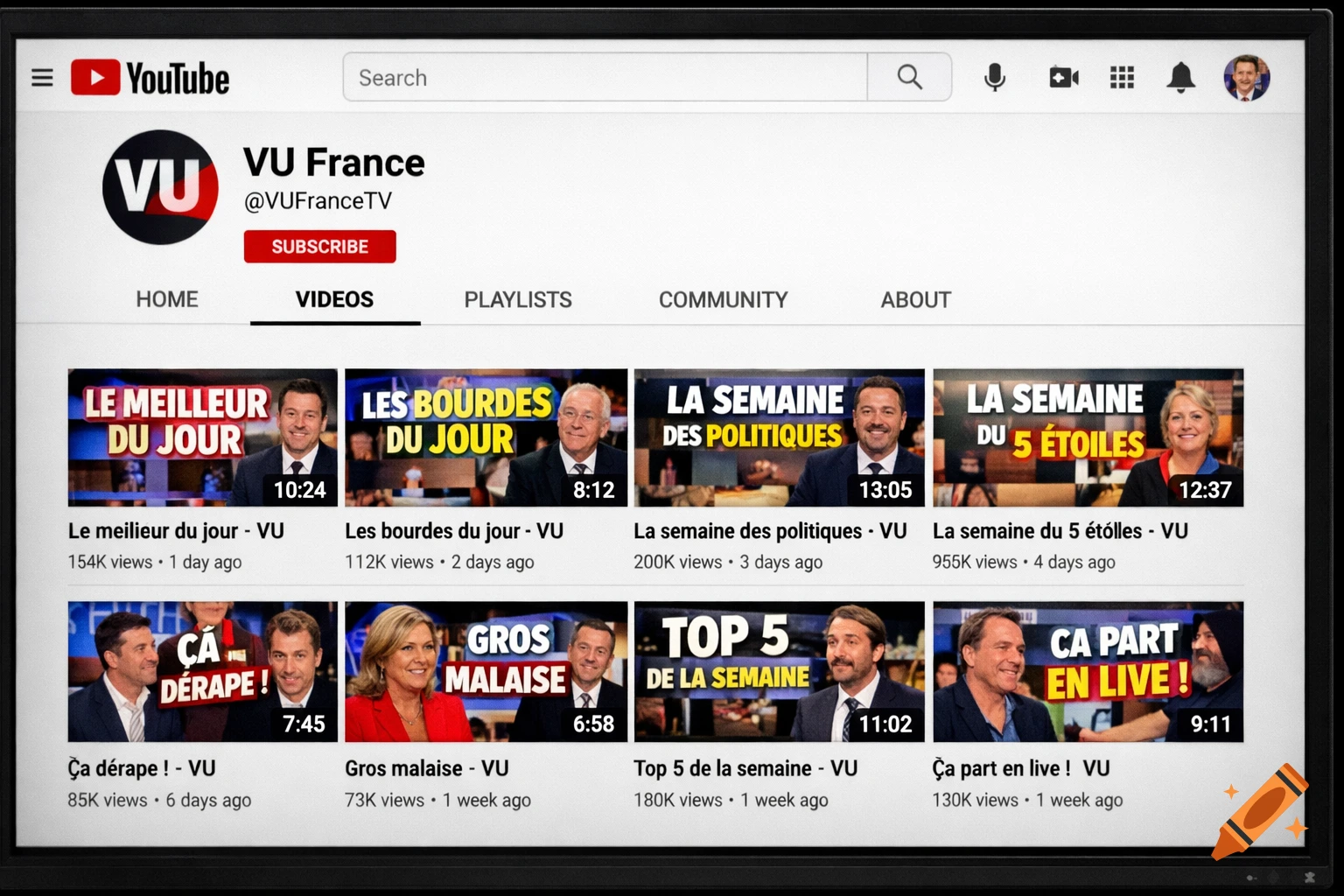Switch to the HOME tab
Viewport: 1344px width, 896px height.
[167, 299]
